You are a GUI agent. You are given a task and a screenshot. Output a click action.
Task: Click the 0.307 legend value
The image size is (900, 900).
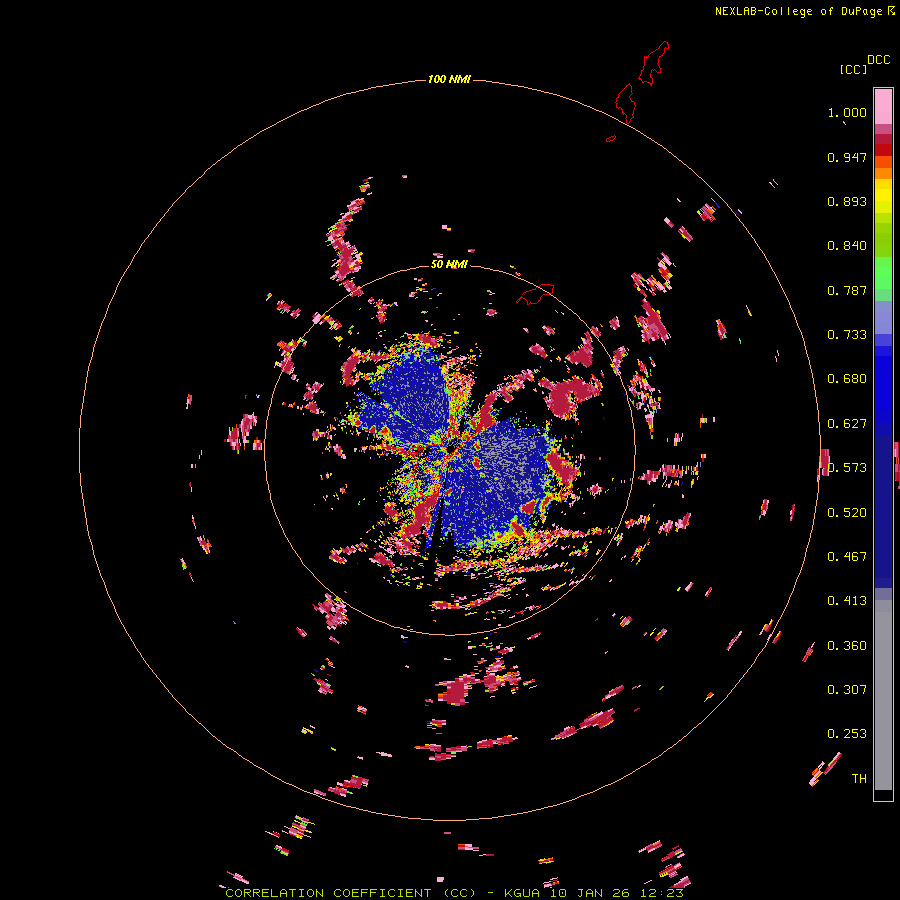[847, 690]
